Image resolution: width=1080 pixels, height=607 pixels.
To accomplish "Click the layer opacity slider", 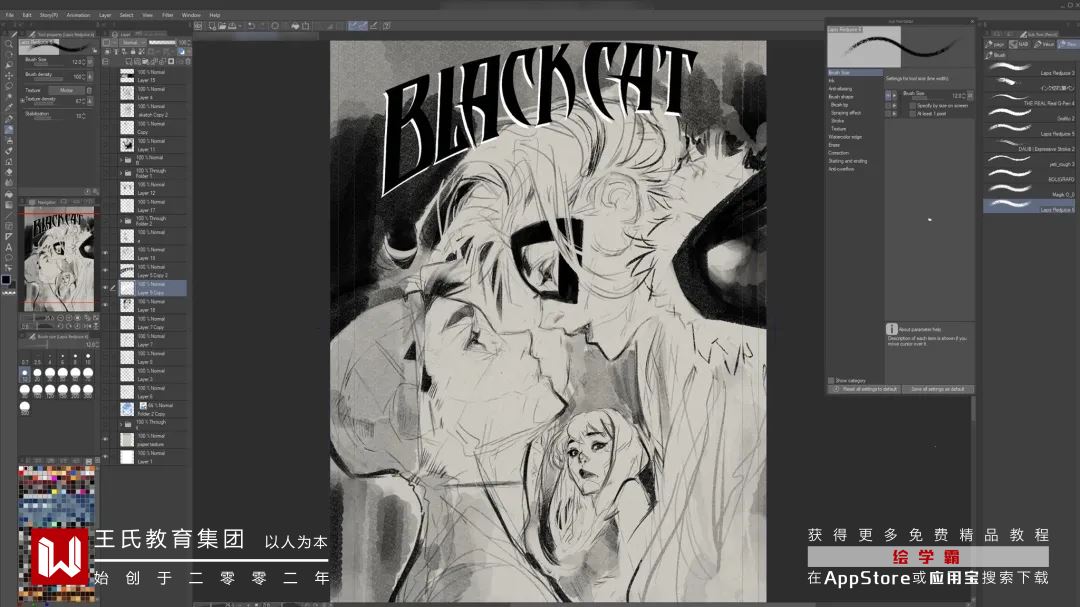I will coord(162,42).
